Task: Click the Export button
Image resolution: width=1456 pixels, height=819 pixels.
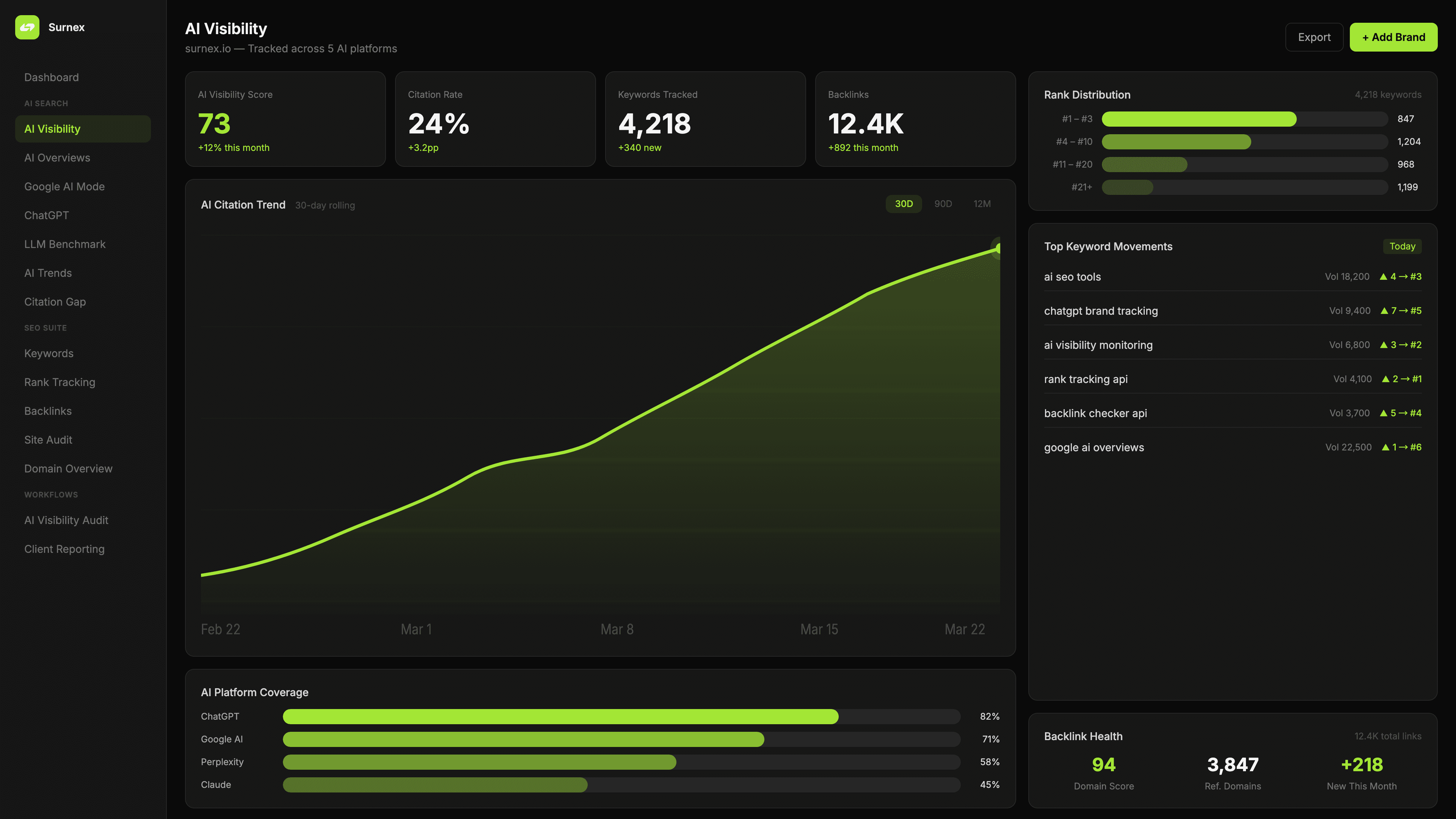Action: pyautogui.click(x=1314, y=37)
